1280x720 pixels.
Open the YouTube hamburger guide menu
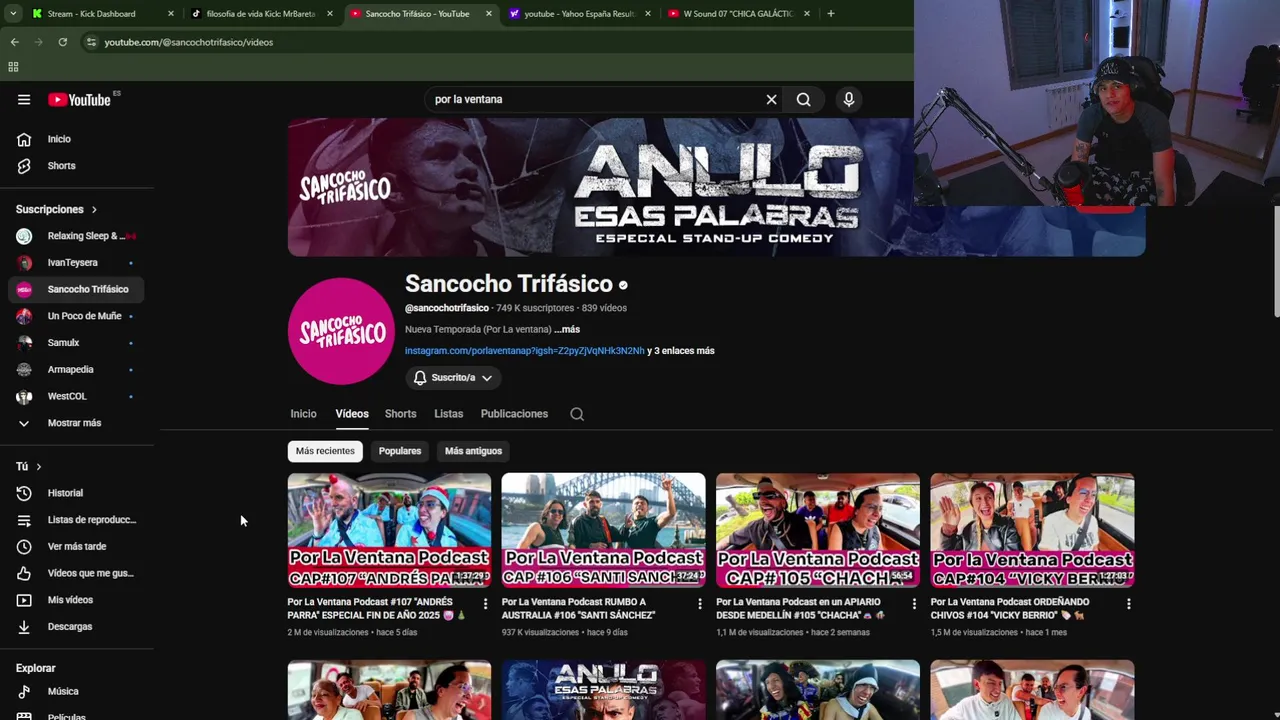coord(24,99)
